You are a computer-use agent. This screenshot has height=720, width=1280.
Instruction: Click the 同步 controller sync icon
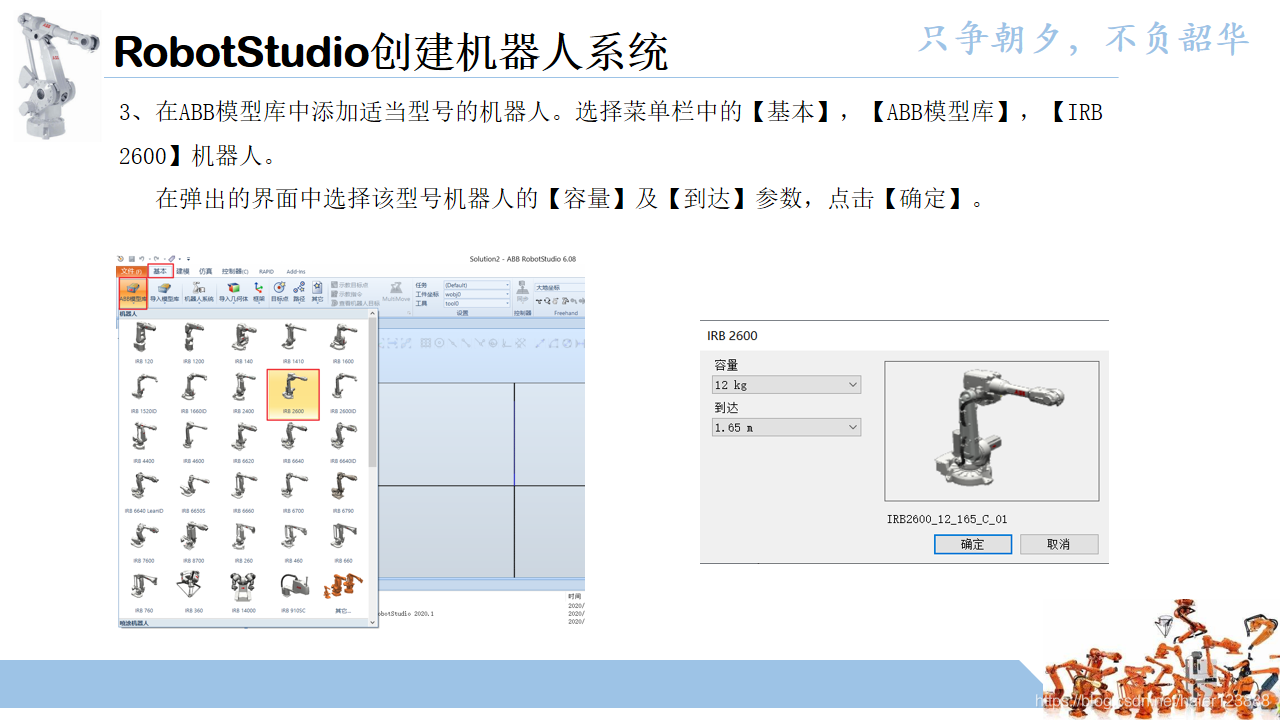522,293
